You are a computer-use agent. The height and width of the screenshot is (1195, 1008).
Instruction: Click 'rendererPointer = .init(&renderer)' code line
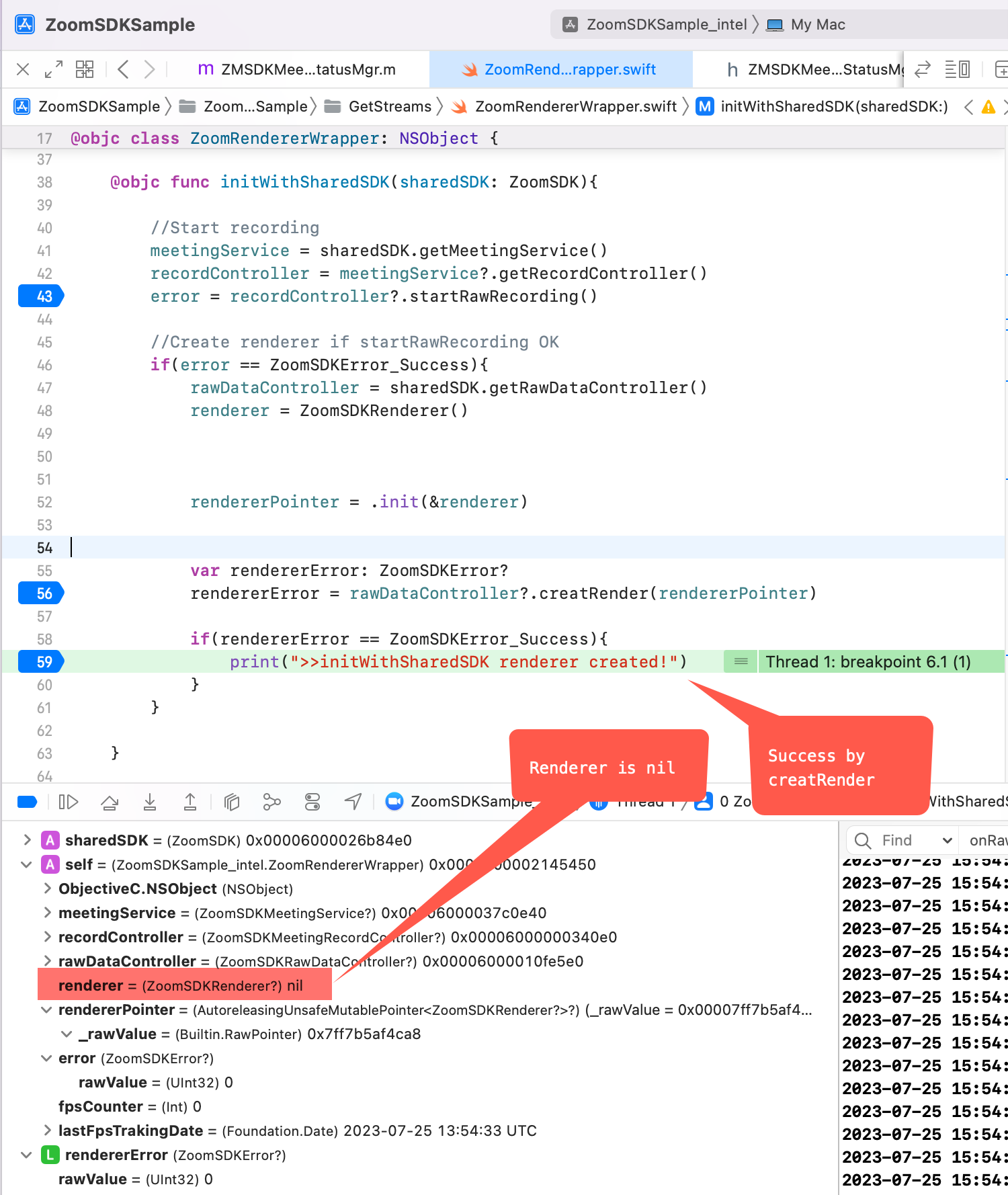(x=359, y=502)
